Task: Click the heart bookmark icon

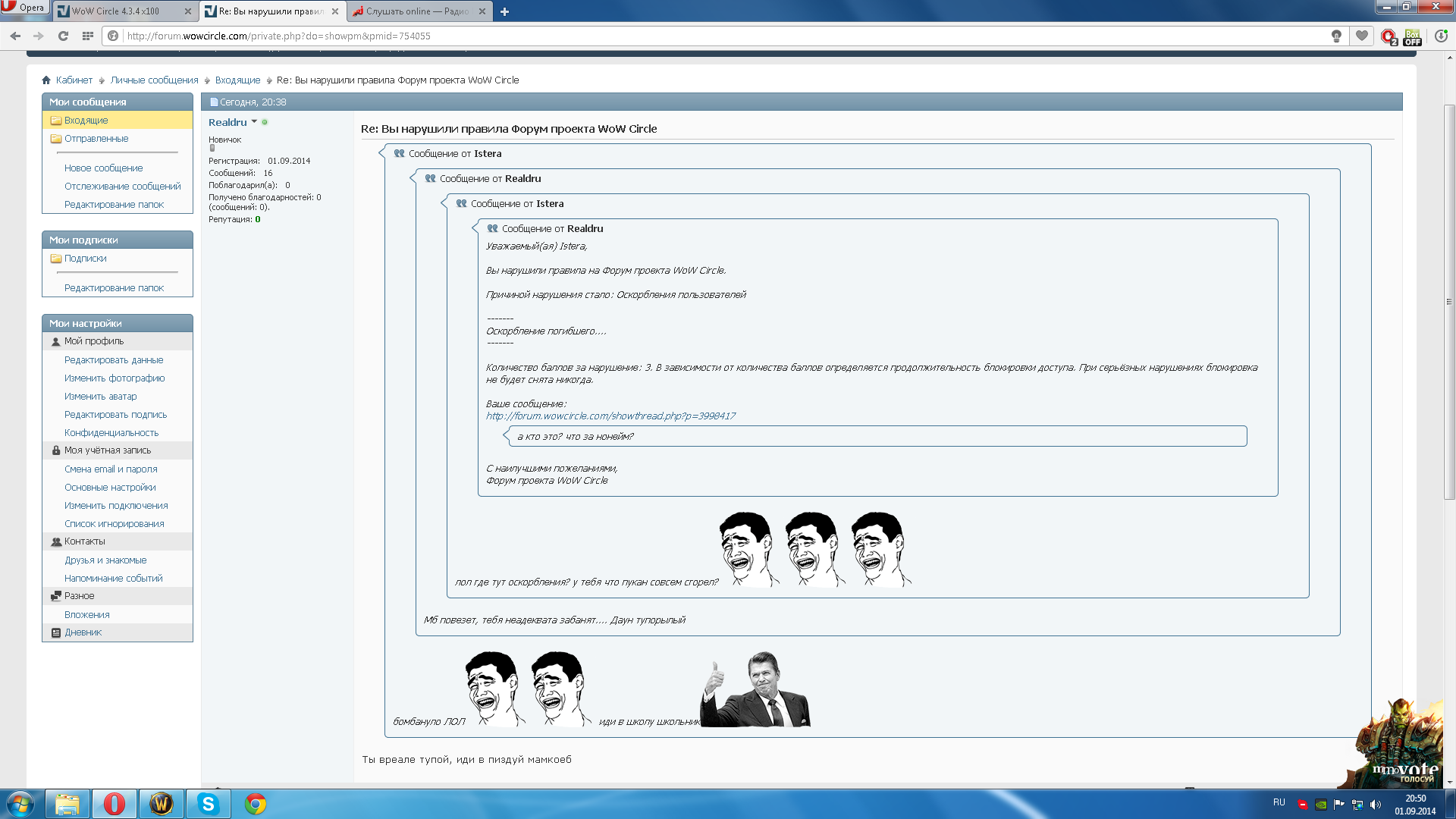Action: [x=1362, y=36]
